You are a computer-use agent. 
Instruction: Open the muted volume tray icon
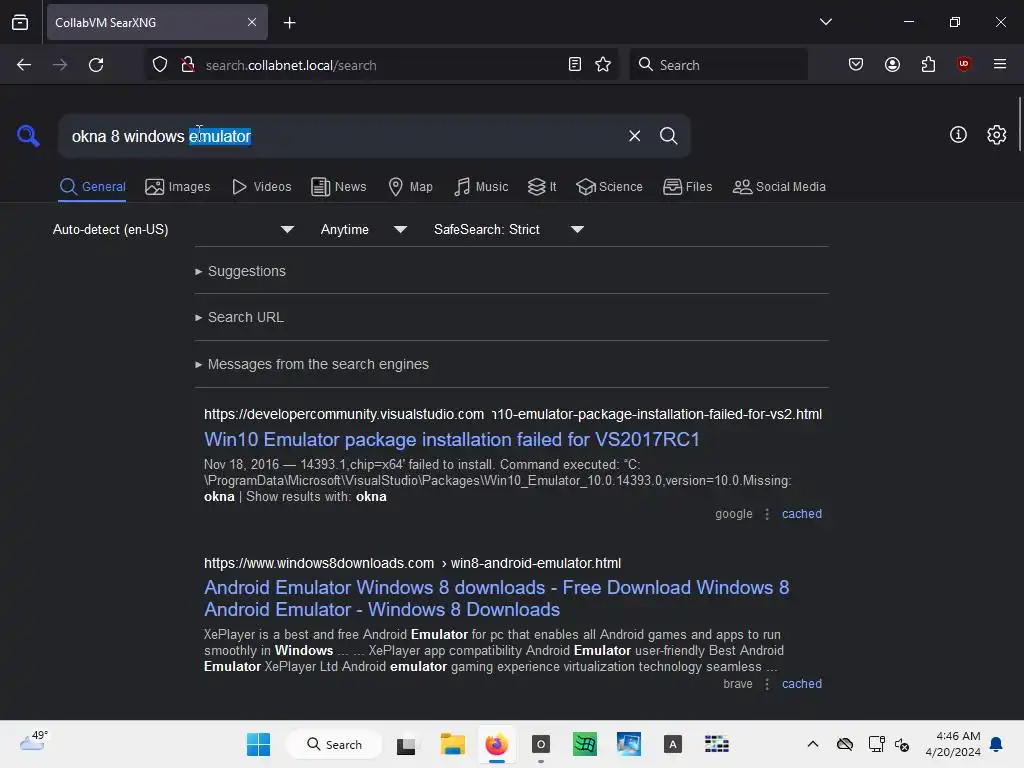902,744
